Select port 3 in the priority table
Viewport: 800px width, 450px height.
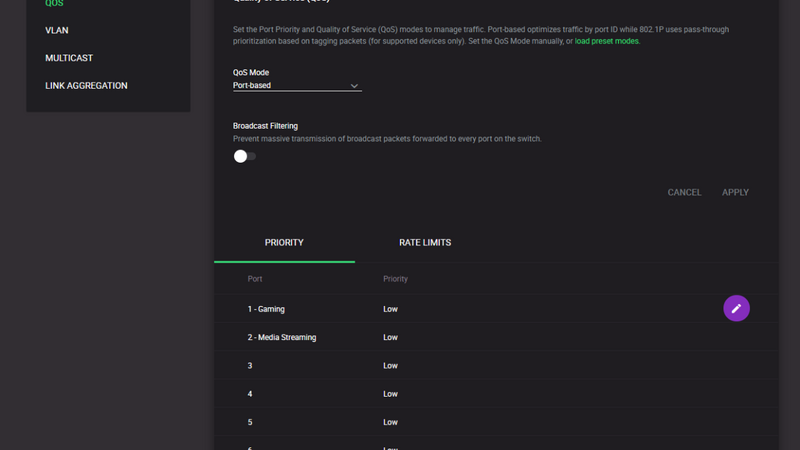(x=250, y=366)
